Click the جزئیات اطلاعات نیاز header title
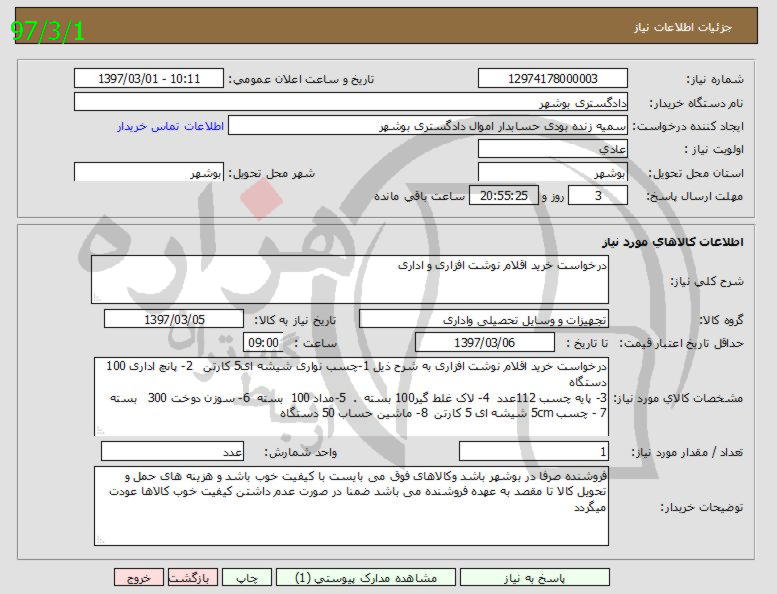Image resolution: width=777 pixels, height=594 pixels. [x=683, y=27]
